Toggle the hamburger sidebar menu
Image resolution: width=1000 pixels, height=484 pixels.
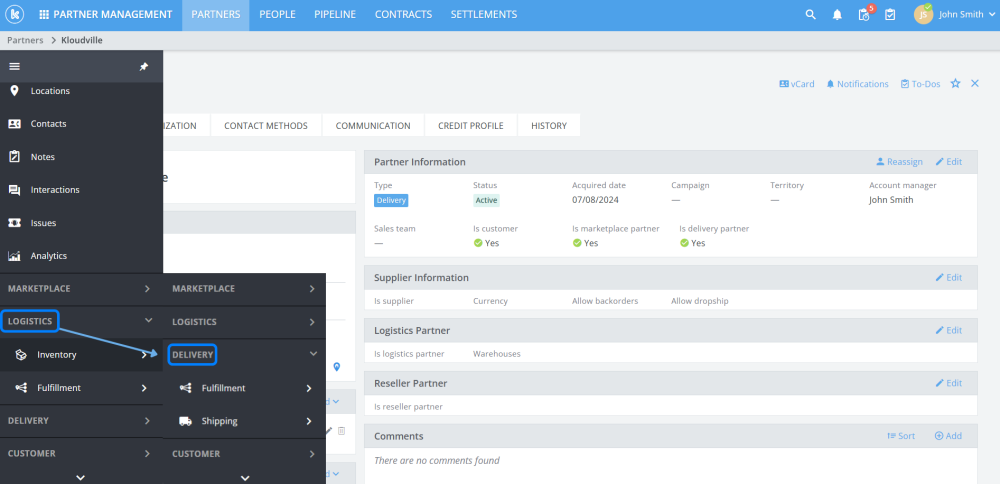click(x=14, y=66)
